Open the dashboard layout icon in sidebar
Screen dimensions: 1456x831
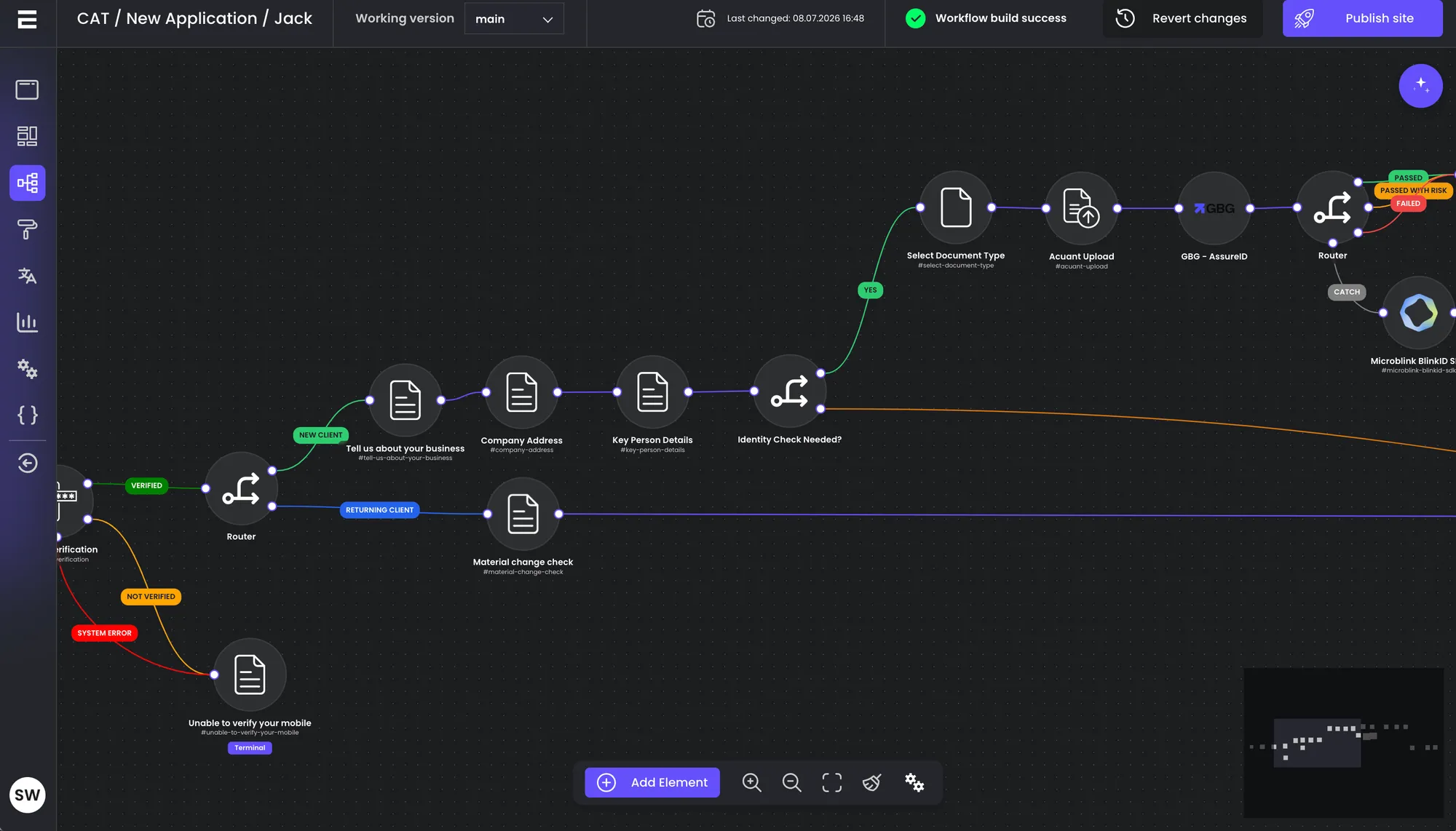tap(27, 136)
